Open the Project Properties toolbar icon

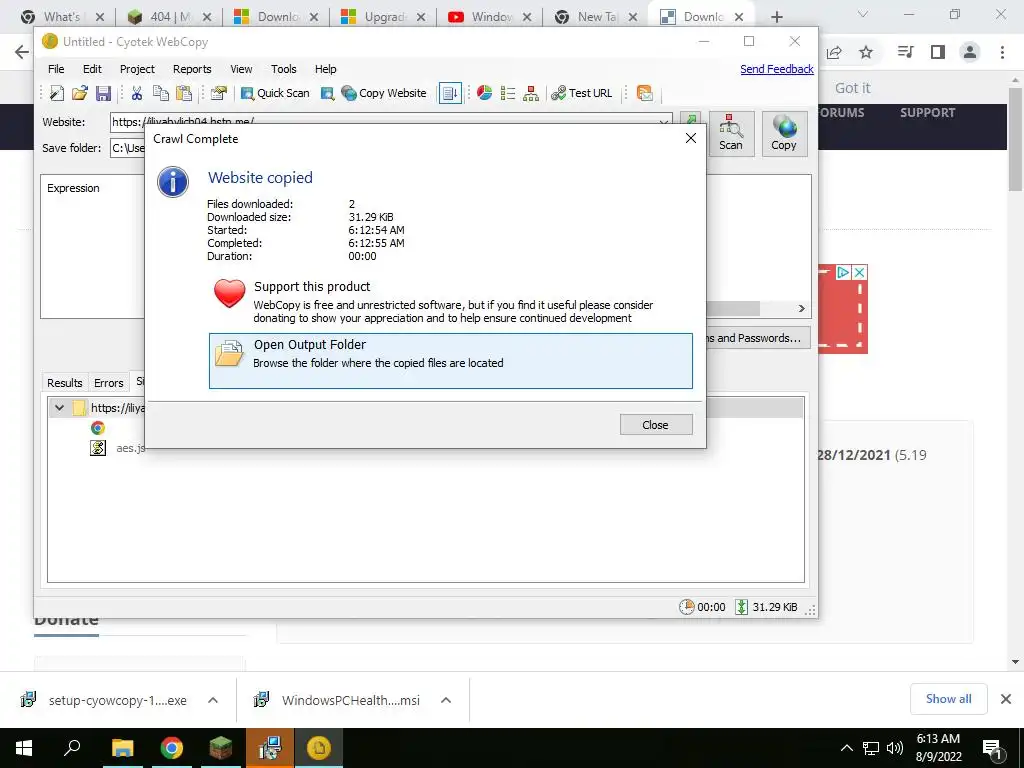coord(218,93)
